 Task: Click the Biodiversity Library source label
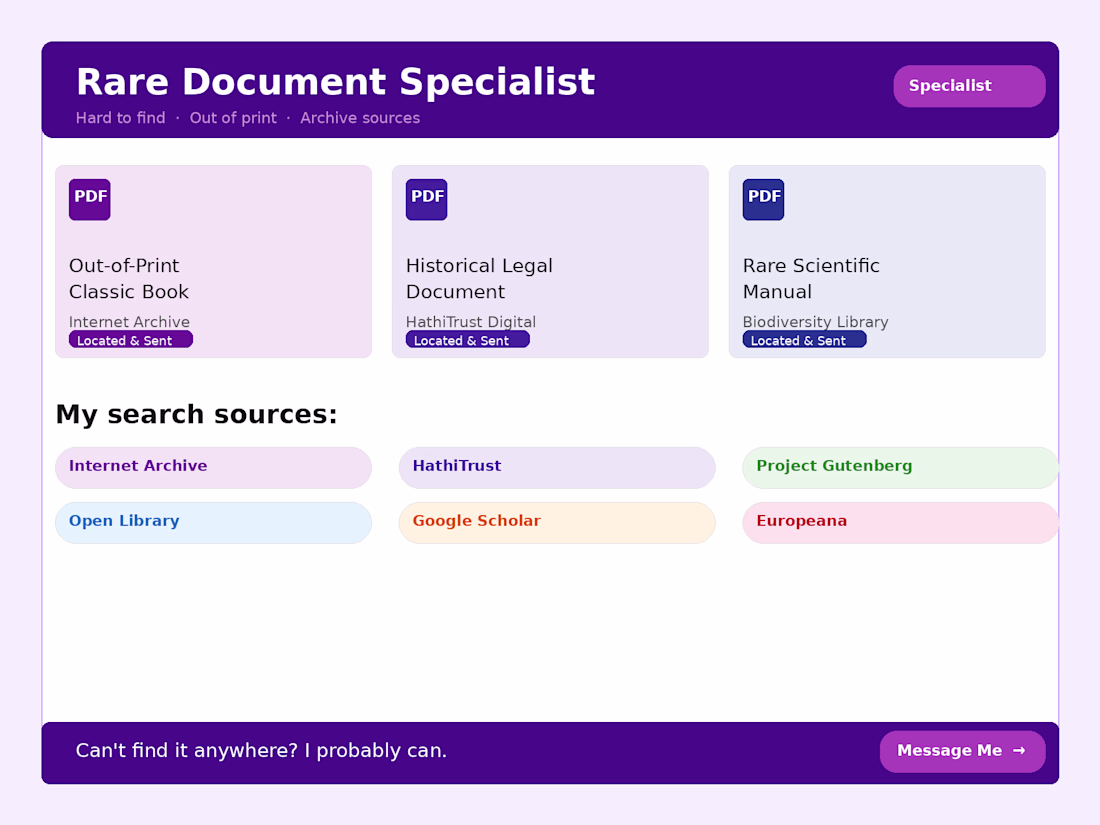coord(815,322)
